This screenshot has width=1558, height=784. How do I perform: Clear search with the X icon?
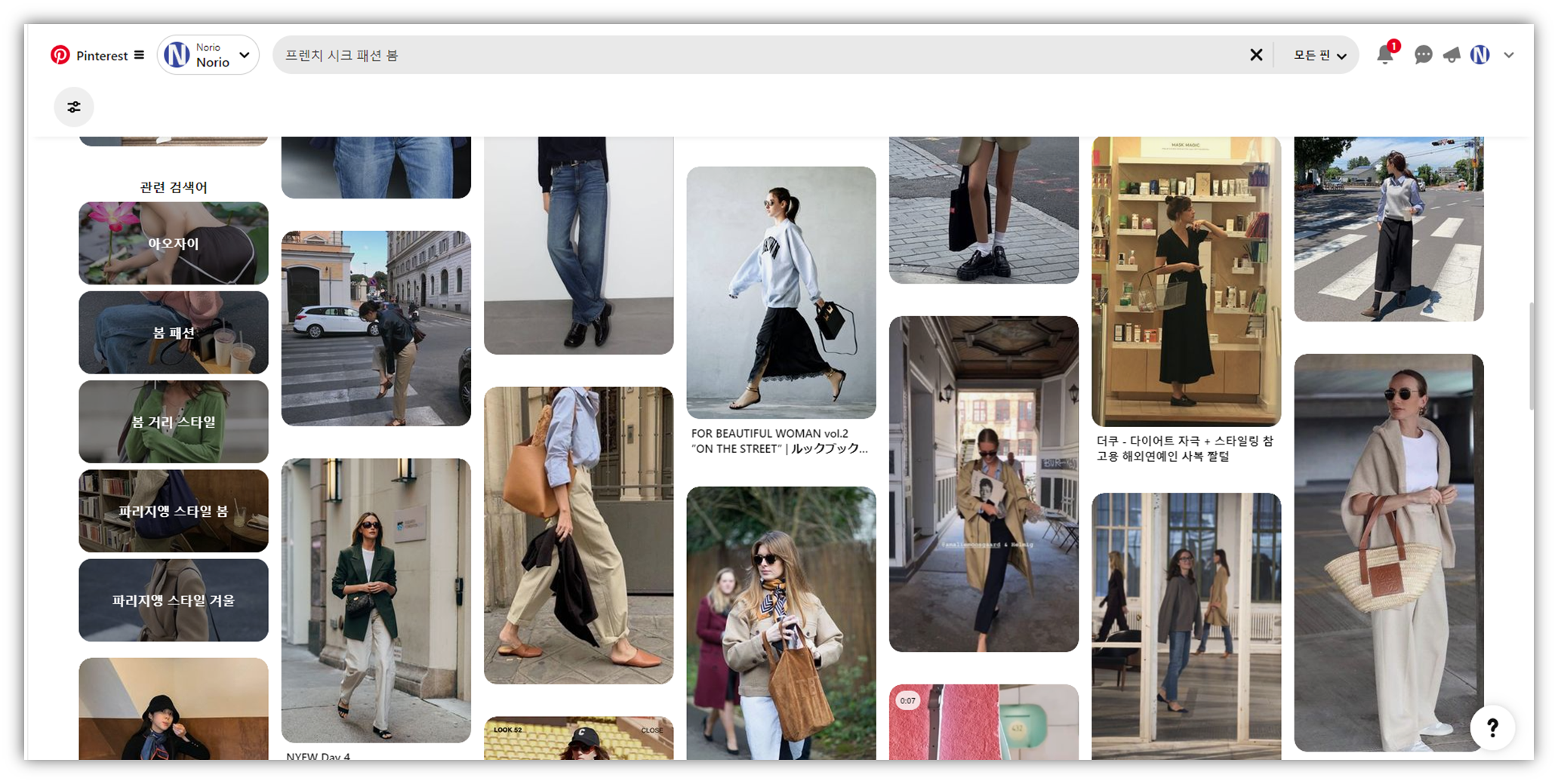point(1256,55)
